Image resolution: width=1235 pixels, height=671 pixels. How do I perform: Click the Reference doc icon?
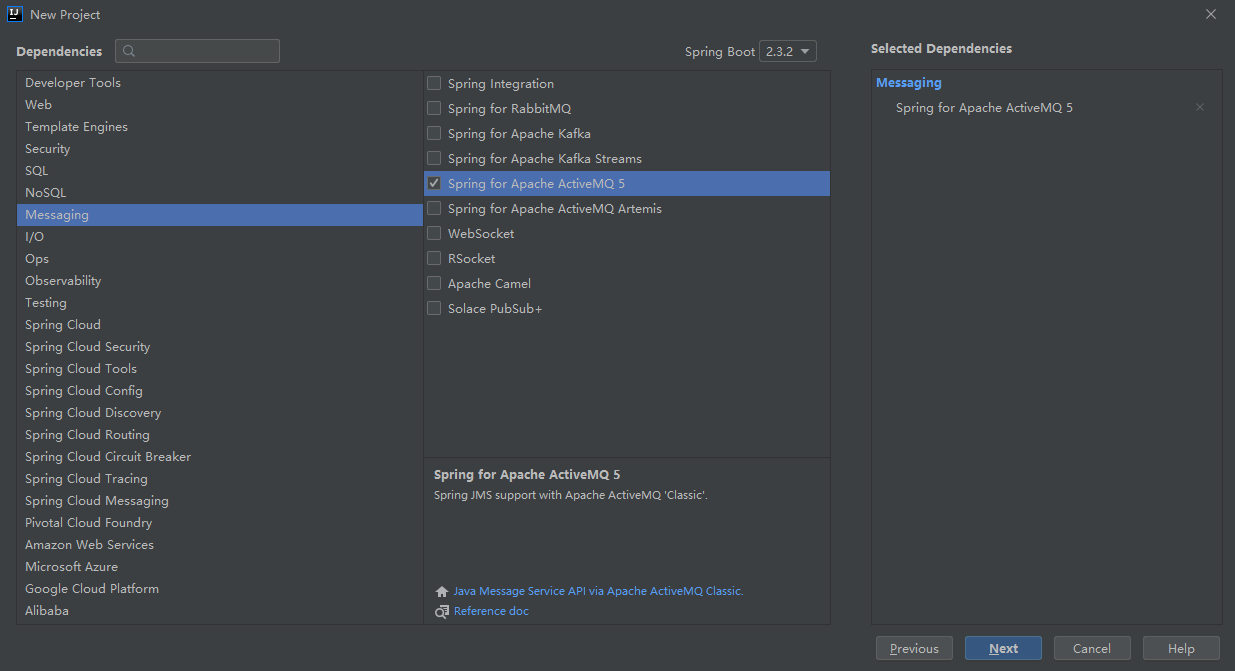442,611
